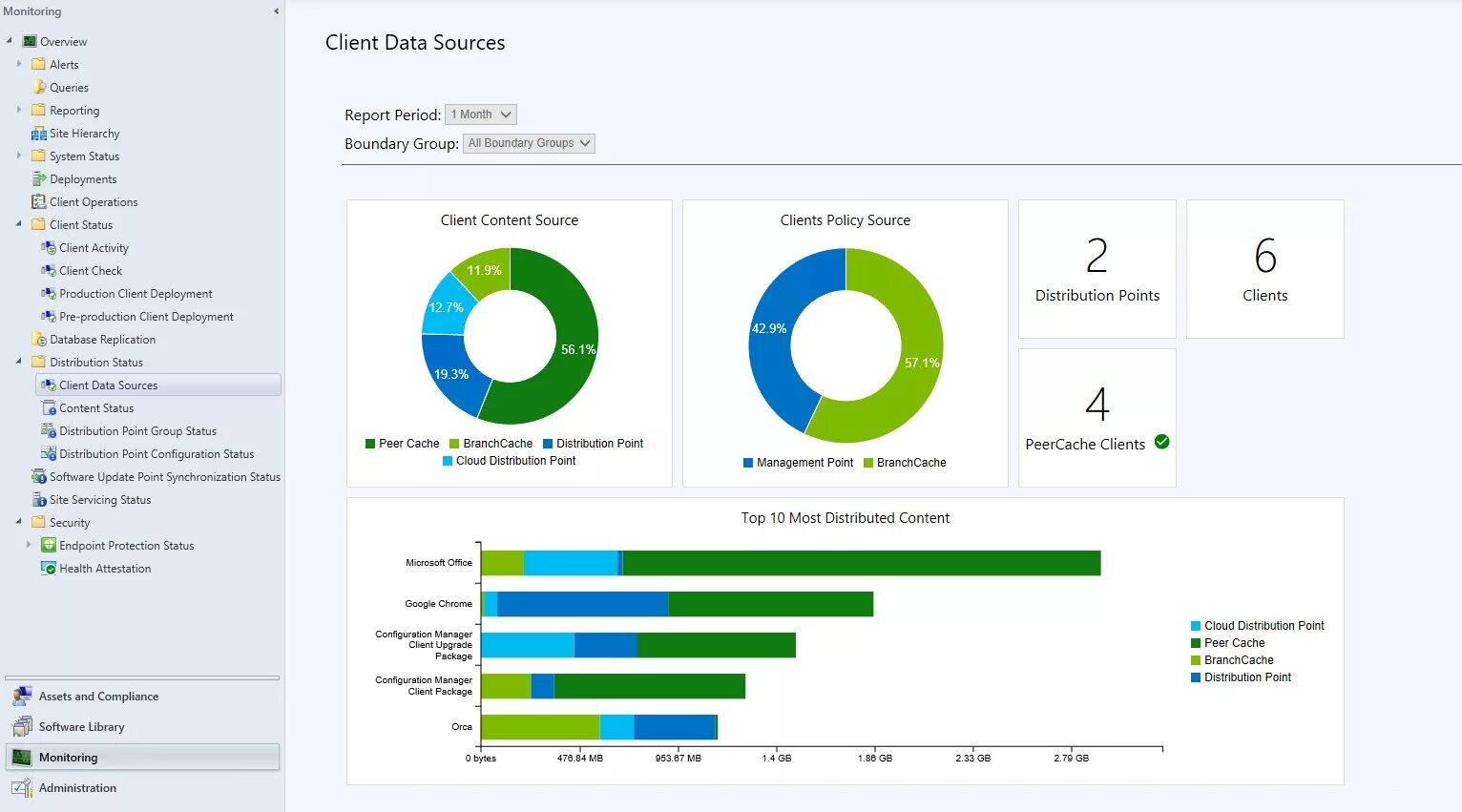Open the Report Period dropdown
Screen dimensions: 1462x812
click(x=481, y=115)
